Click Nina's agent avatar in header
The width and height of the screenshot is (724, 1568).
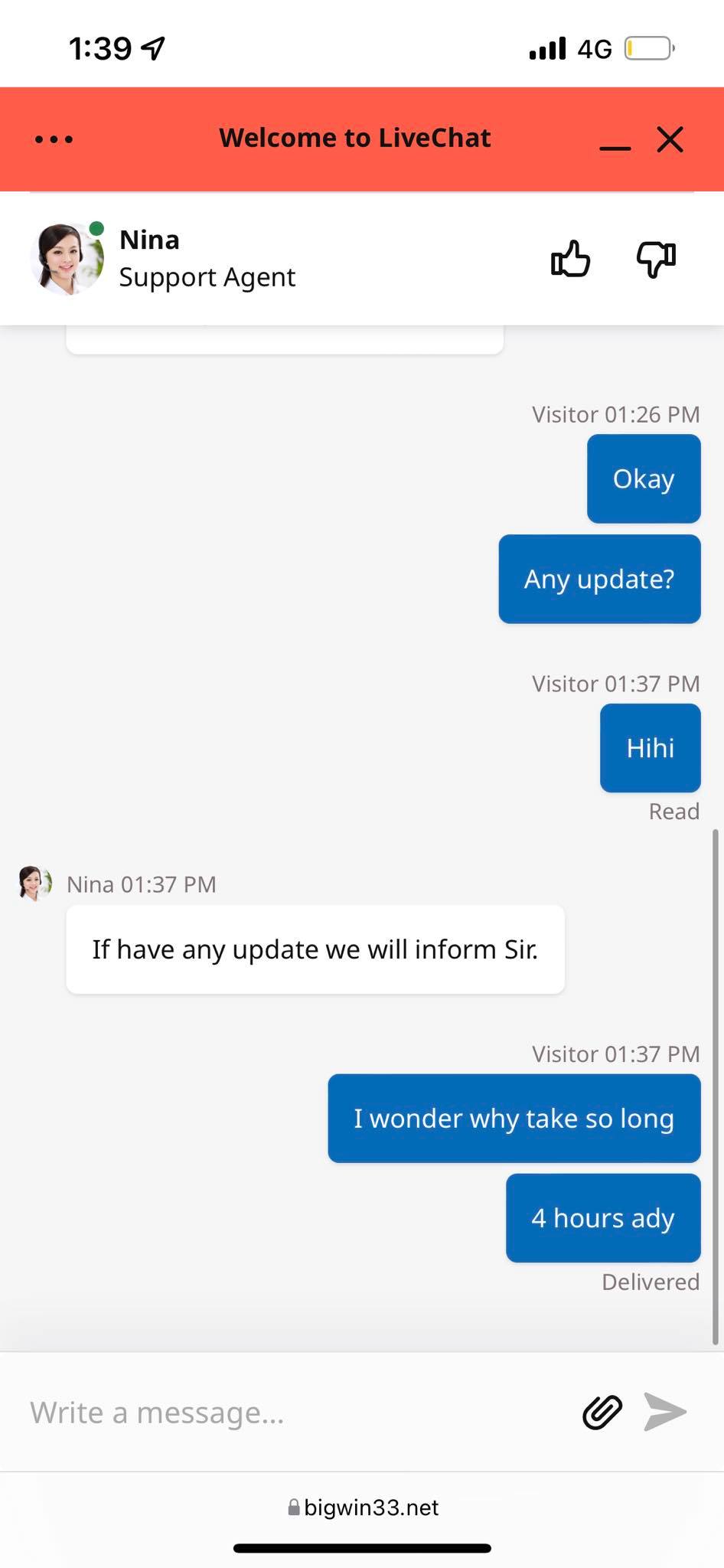click(x=67, y=259)
